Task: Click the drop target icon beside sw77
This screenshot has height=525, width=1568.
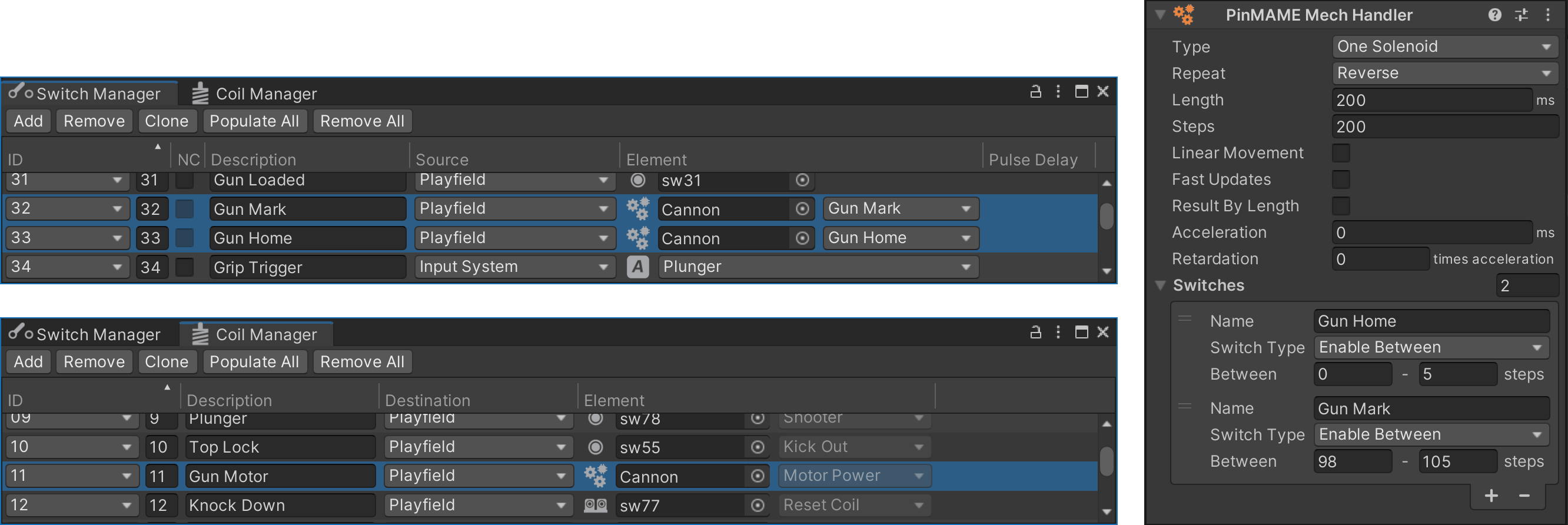Action: click(595, 505)
